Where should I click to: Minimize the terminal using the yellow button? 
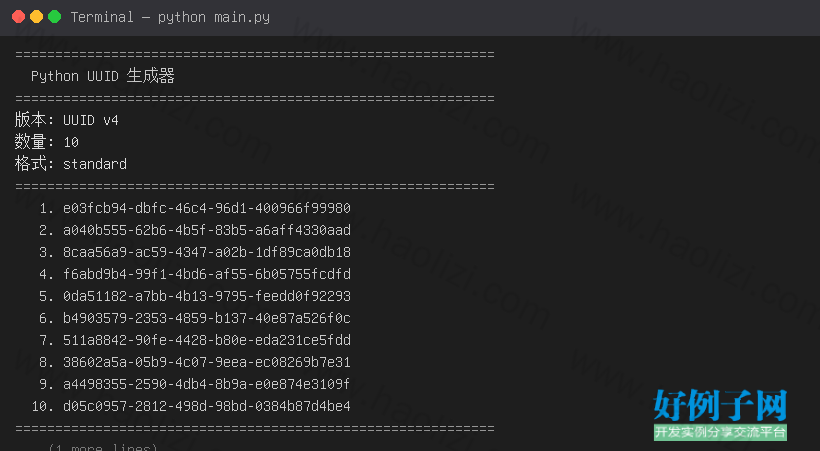(x=37, y=17)
